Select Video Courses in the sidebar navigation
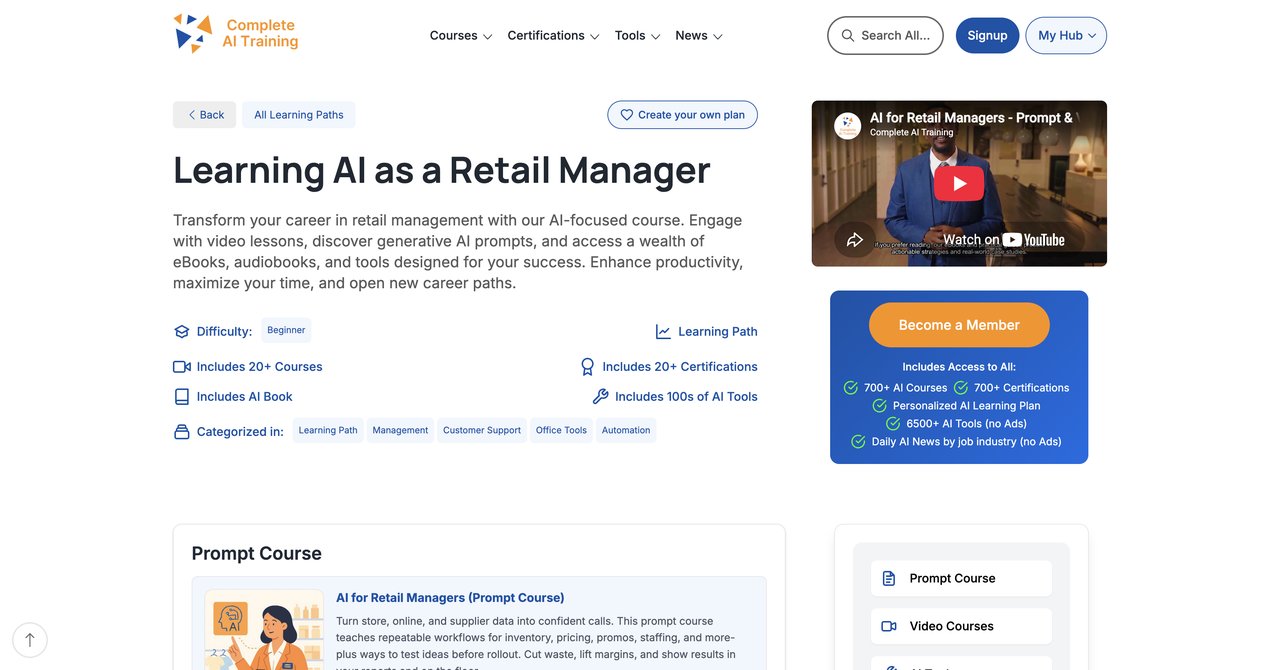 pos(961,626)
